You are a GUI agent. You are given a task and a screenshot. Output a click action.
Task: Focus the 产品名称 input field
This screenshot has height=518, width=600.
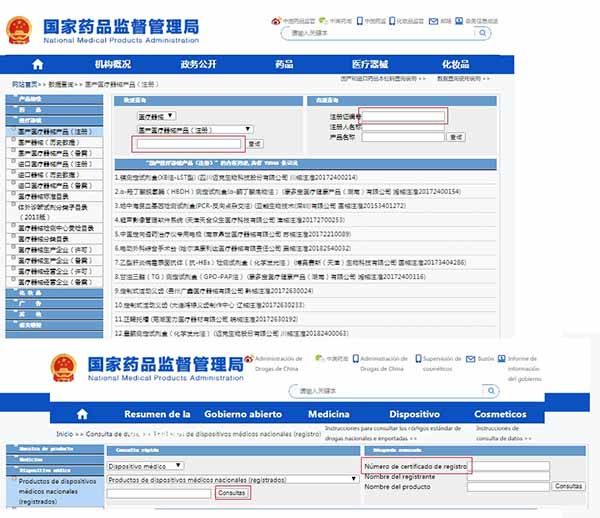pos(403,137)
